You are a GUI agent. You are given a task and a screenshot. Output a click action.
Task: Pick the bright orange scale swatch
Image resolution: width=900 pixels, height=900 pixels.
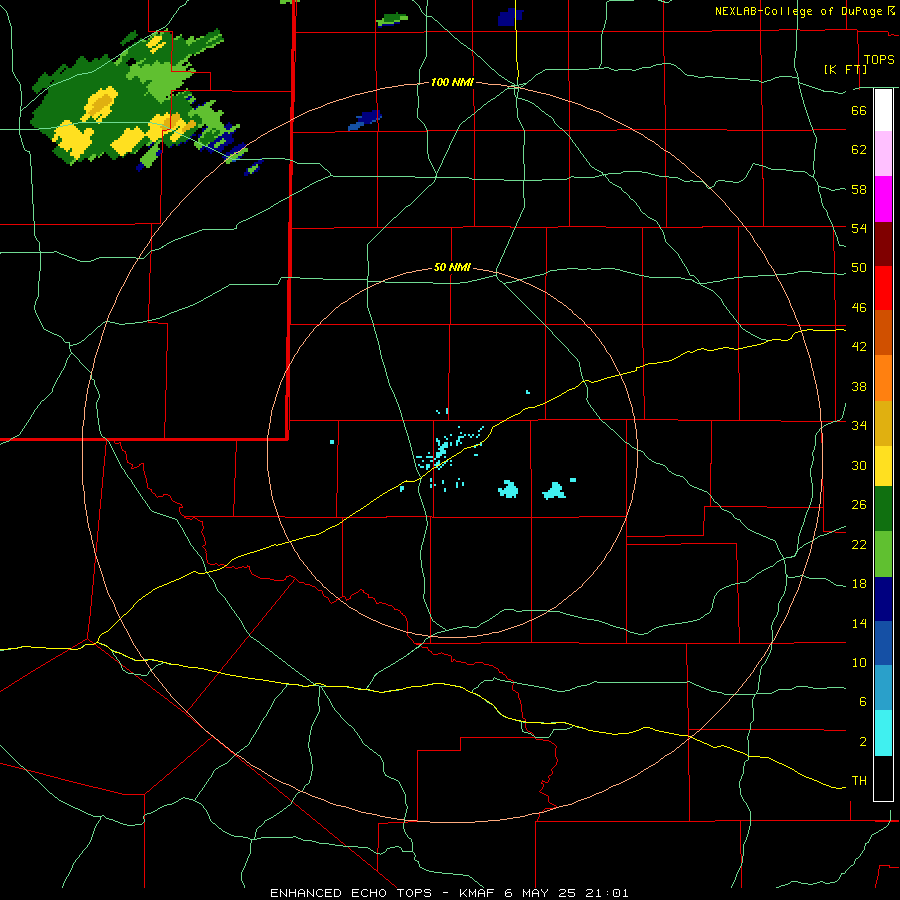tap(883, 378)
